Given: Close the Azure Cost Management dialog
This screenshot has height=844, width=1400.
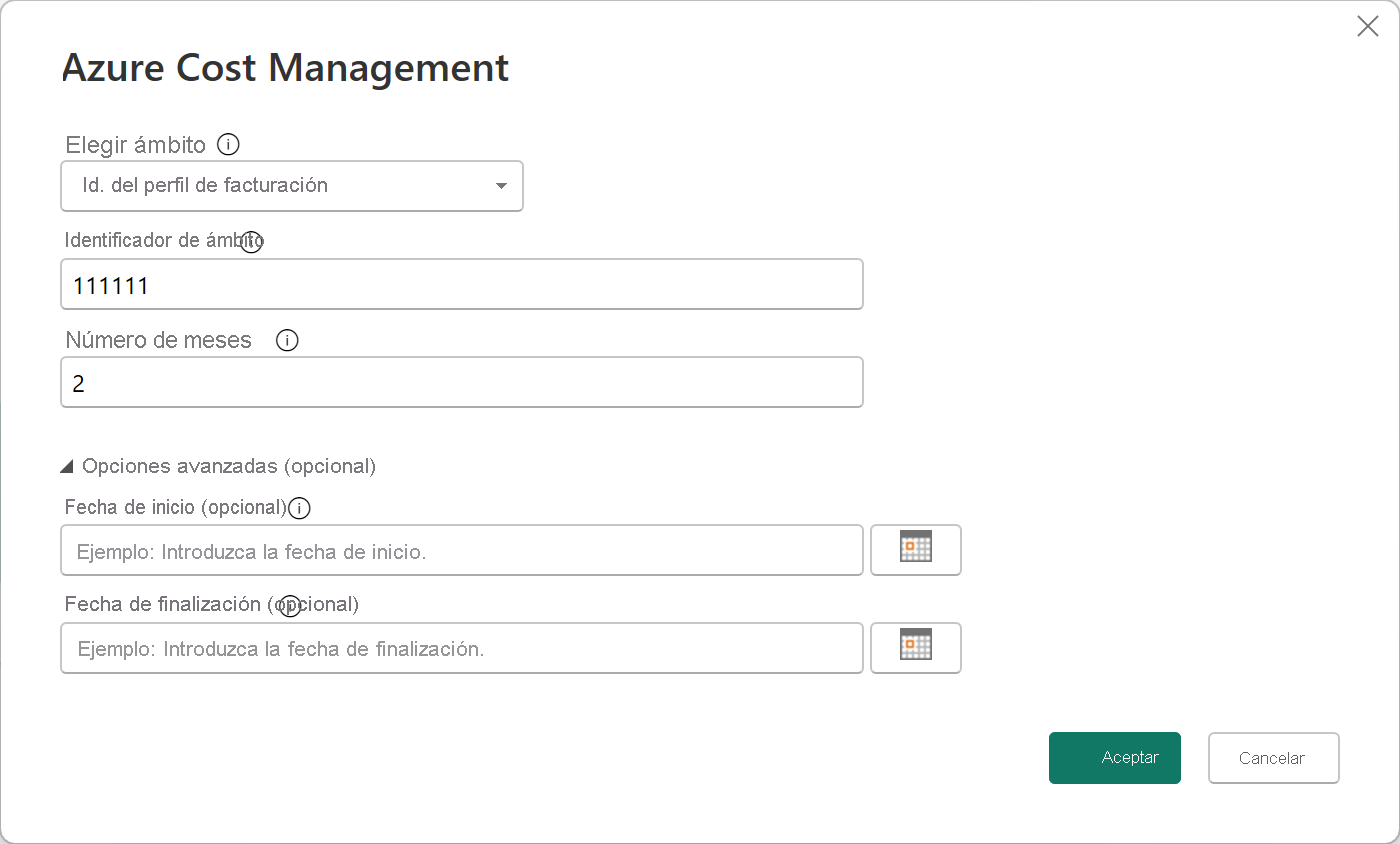Looking at the screenshot, I should pos(1367,27).
